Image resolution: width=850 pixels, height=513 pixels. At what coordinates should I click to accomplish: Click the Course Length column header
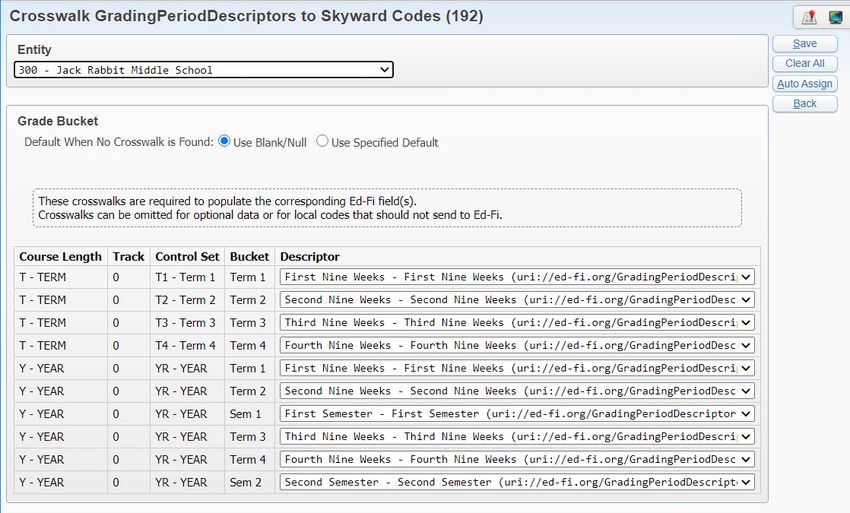pos(61,256)
